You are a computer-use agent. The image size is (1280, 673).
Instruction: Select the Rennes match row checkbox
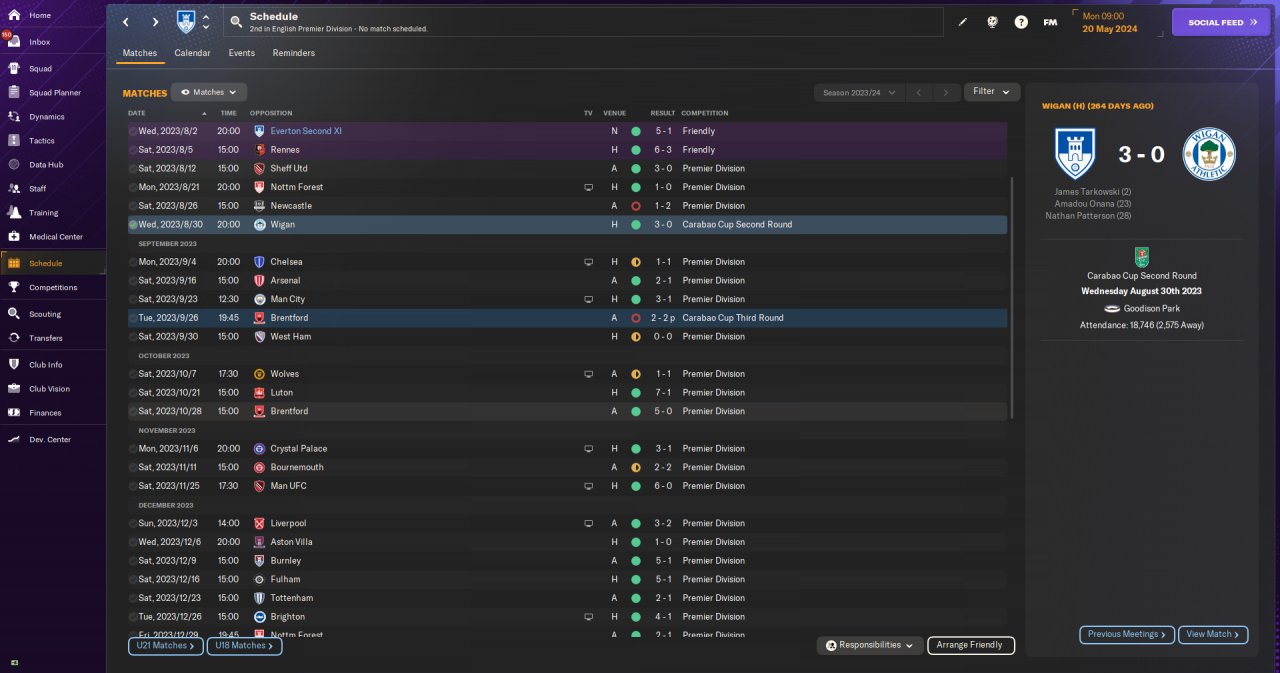coord(133,150)
